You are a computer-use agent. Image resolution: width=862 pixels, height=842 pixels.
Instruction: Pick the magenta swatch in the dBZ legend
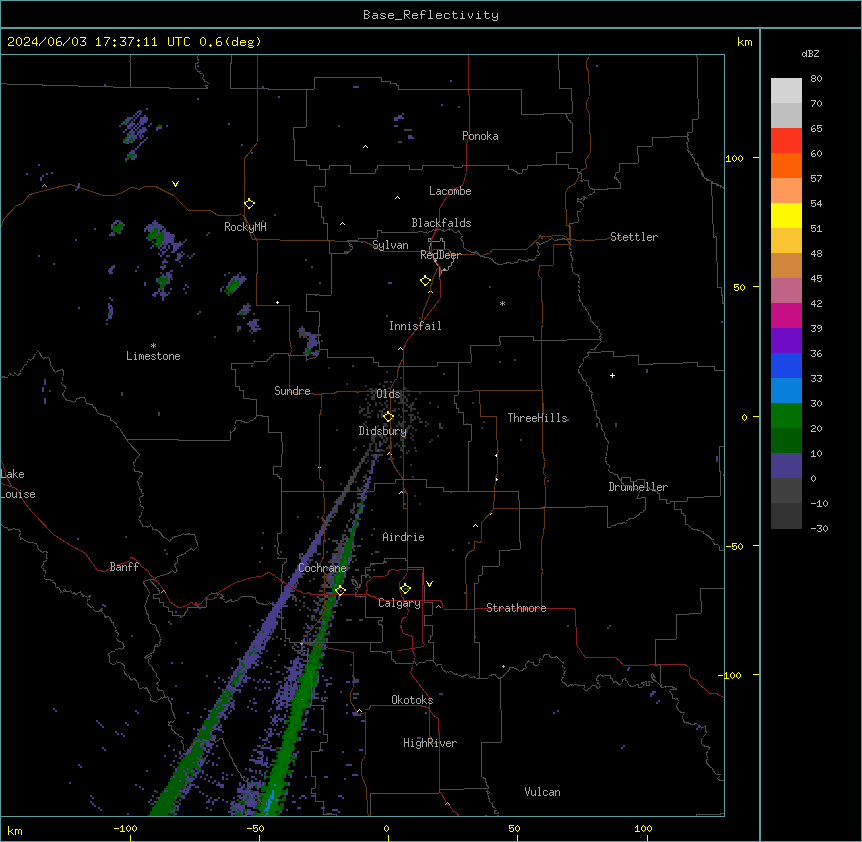tap(786, 315)
